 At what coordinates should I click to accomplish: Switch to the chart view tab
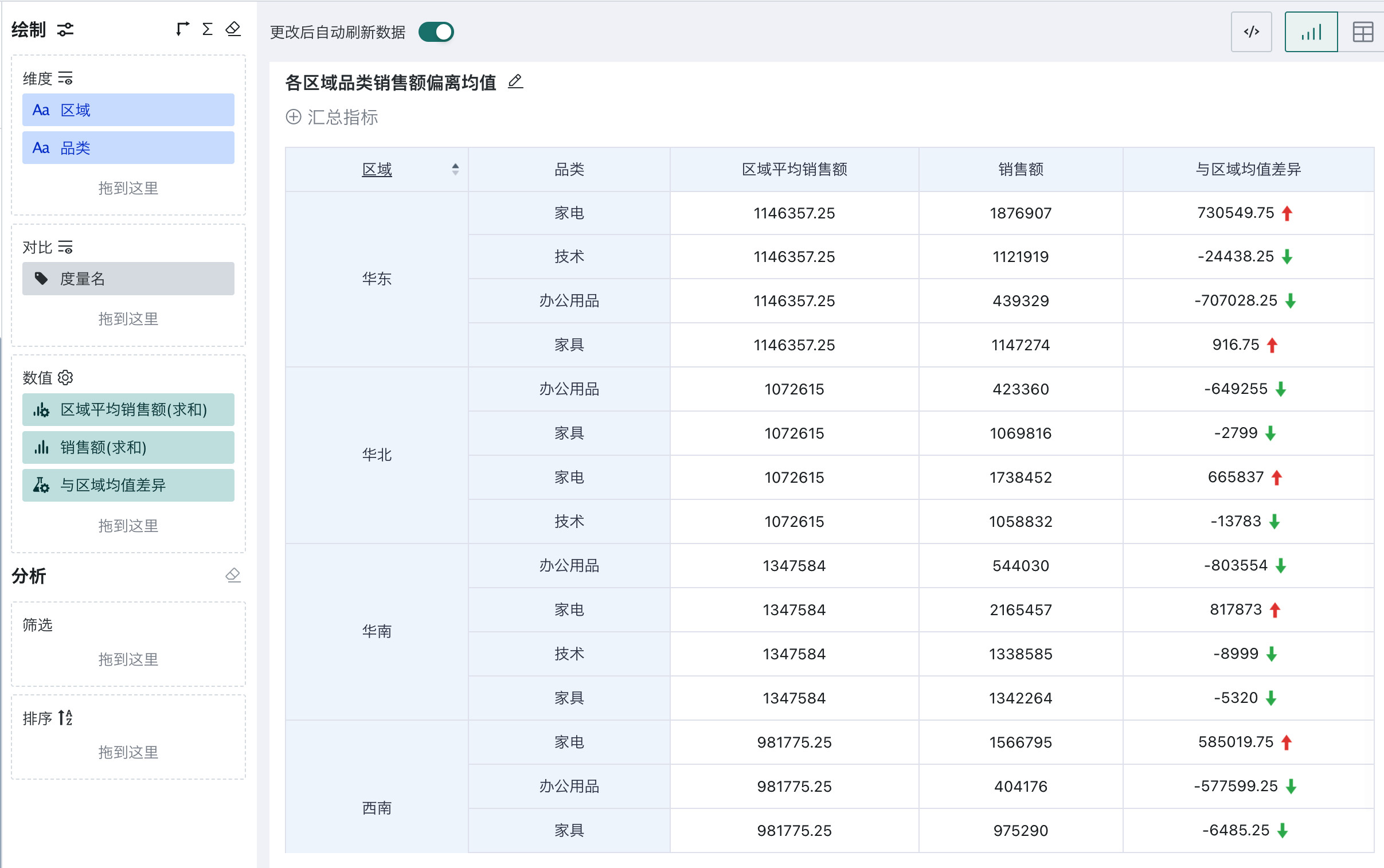1311,32
